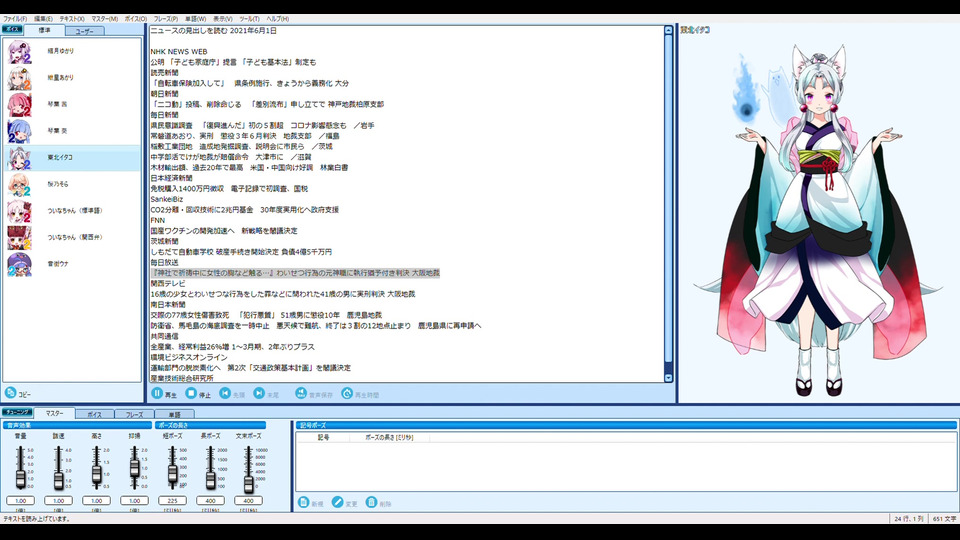Click the 短ポーズ value field showing 225
The image size is (960, 540).
tap(173, 500)
